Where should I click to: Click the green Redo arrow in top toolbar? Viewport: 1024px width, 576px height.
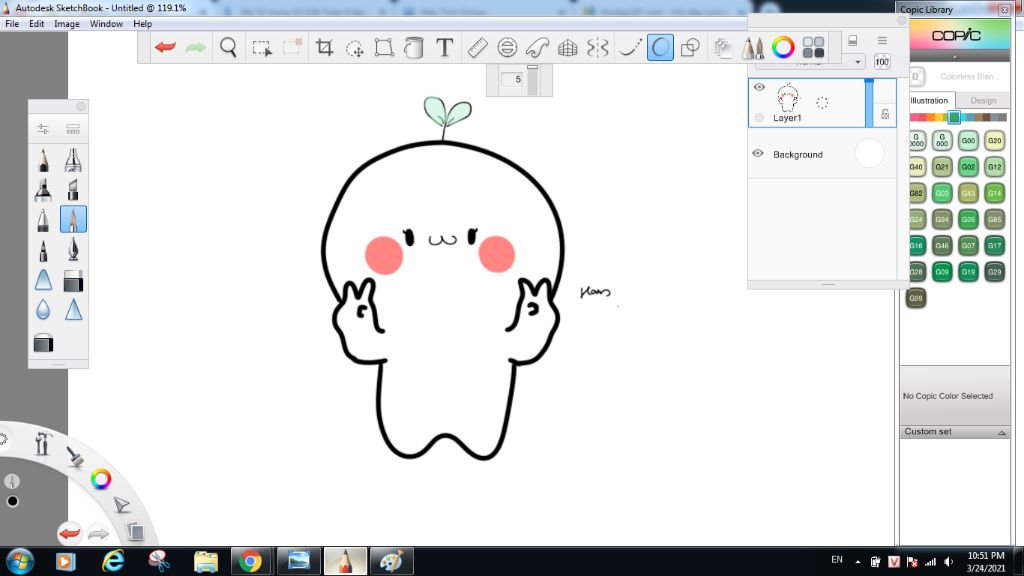196,47
